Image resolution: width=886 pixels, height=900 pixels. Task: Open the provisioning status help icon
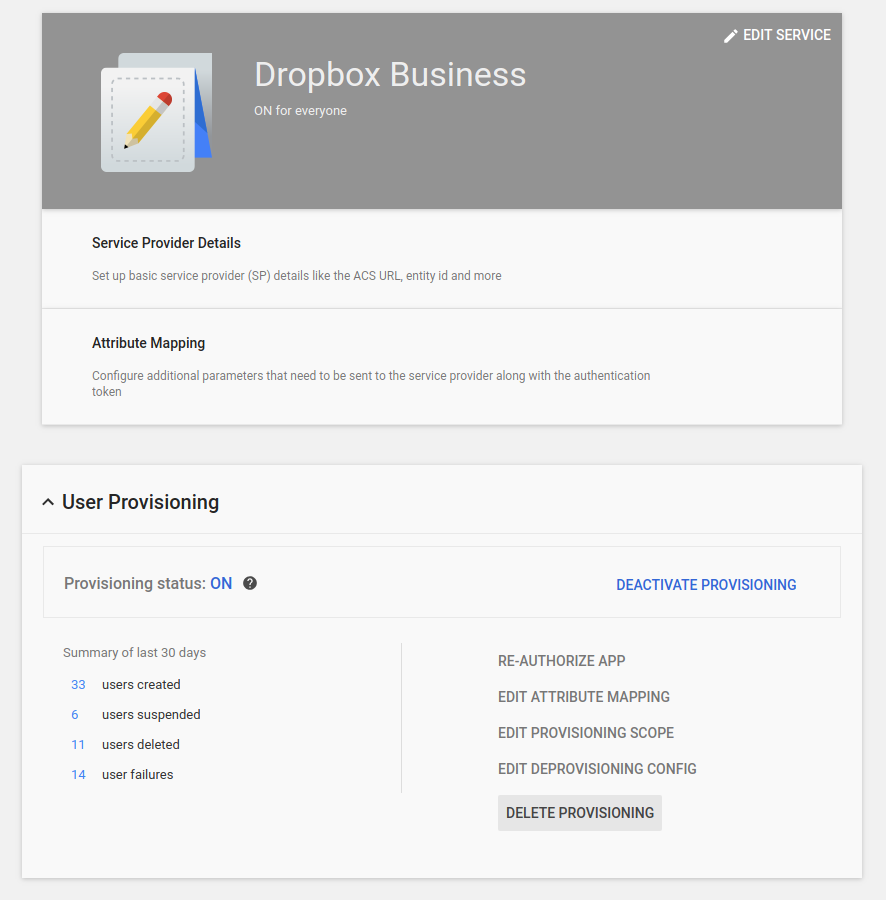(250, 583)
